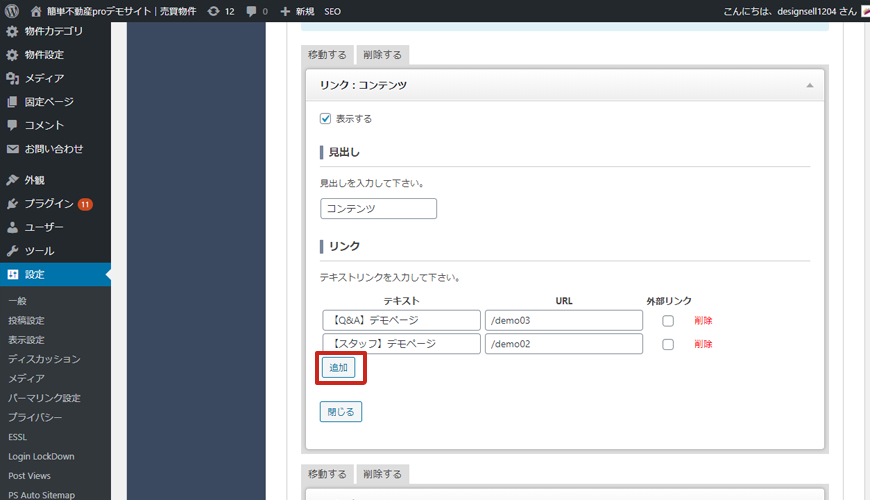Enable 外部リンク for スタッフ デモページ row
Screen dimensions: 870x500
click(x=668, y=344)
